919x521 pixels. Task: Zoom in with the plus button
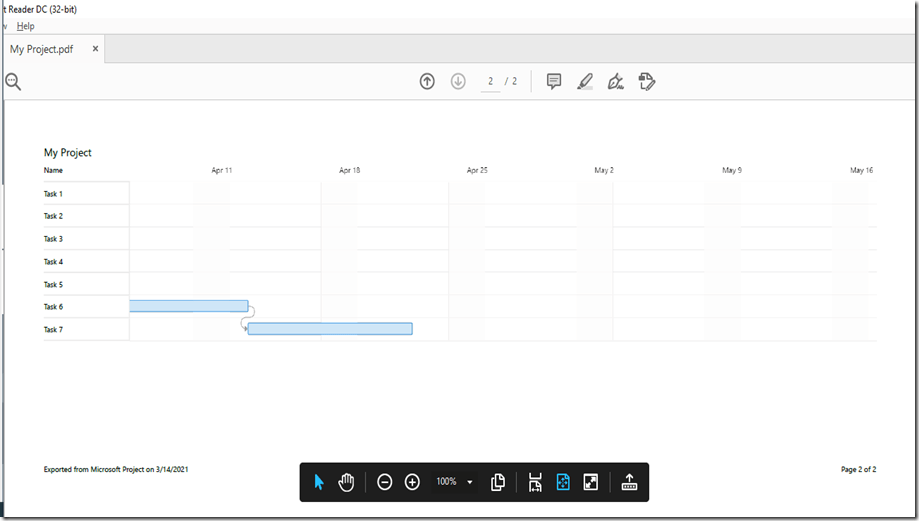click(412, 482)
